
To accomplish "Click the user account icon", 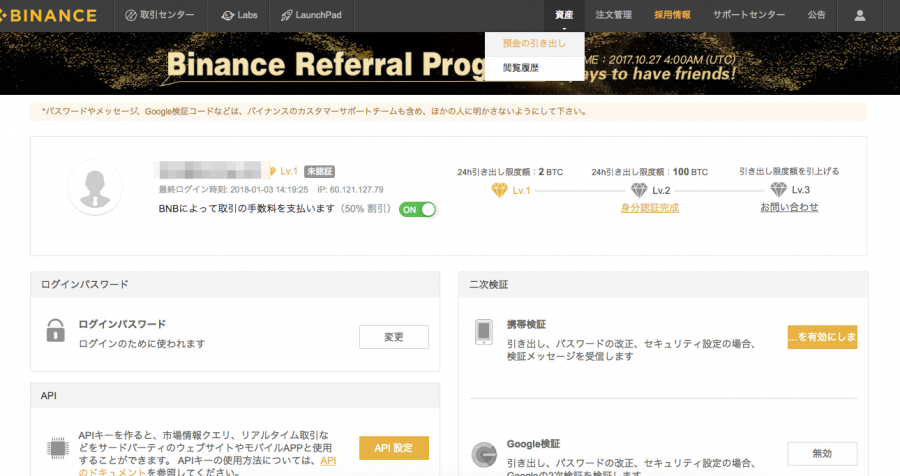I will (x=859, y=16).
